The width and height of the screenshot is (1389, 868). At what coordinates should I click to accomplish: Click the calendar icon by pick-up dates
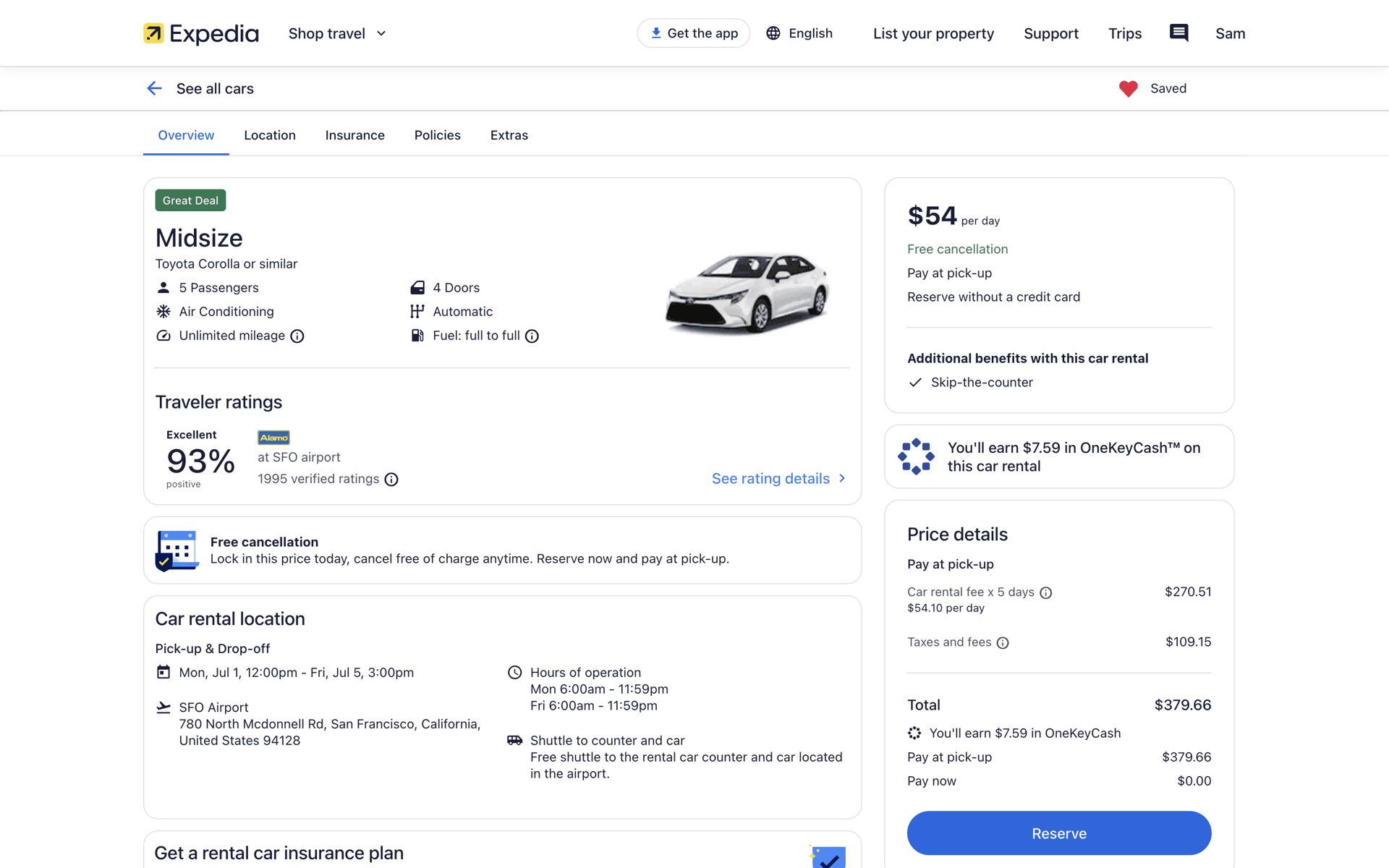tap(163, 672)
